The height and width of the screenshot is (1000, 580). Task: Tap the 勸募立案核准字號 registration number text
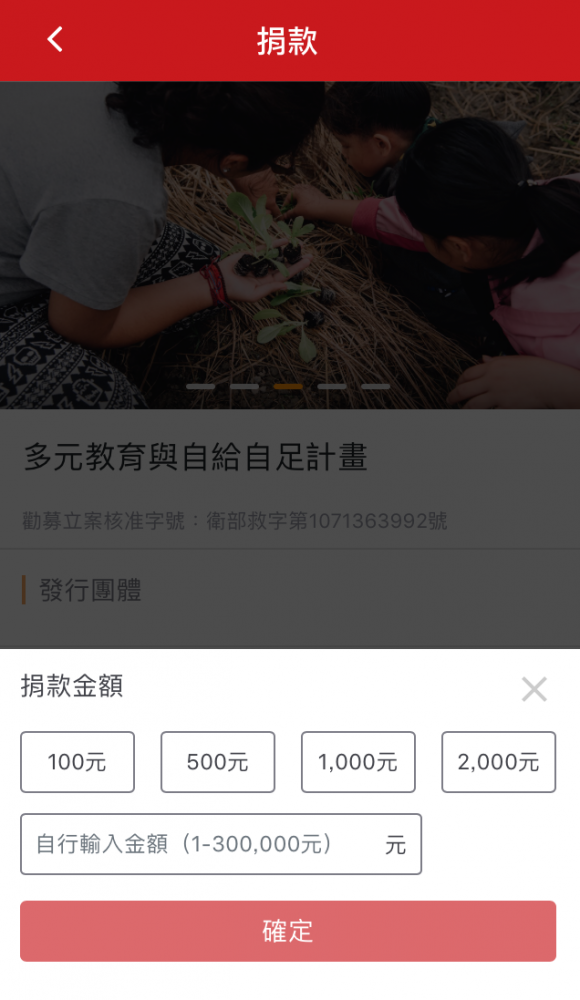tap(234, 521)
